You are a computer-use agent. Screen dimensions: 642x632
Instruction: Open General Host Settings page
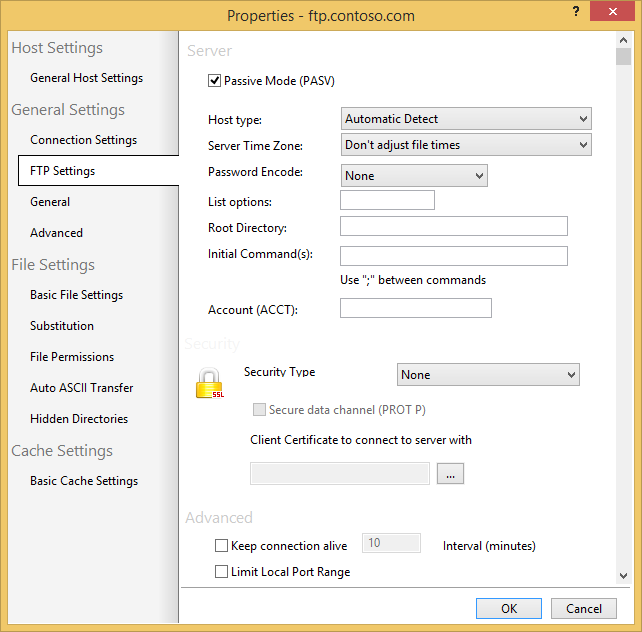click(x=86, y=78)
